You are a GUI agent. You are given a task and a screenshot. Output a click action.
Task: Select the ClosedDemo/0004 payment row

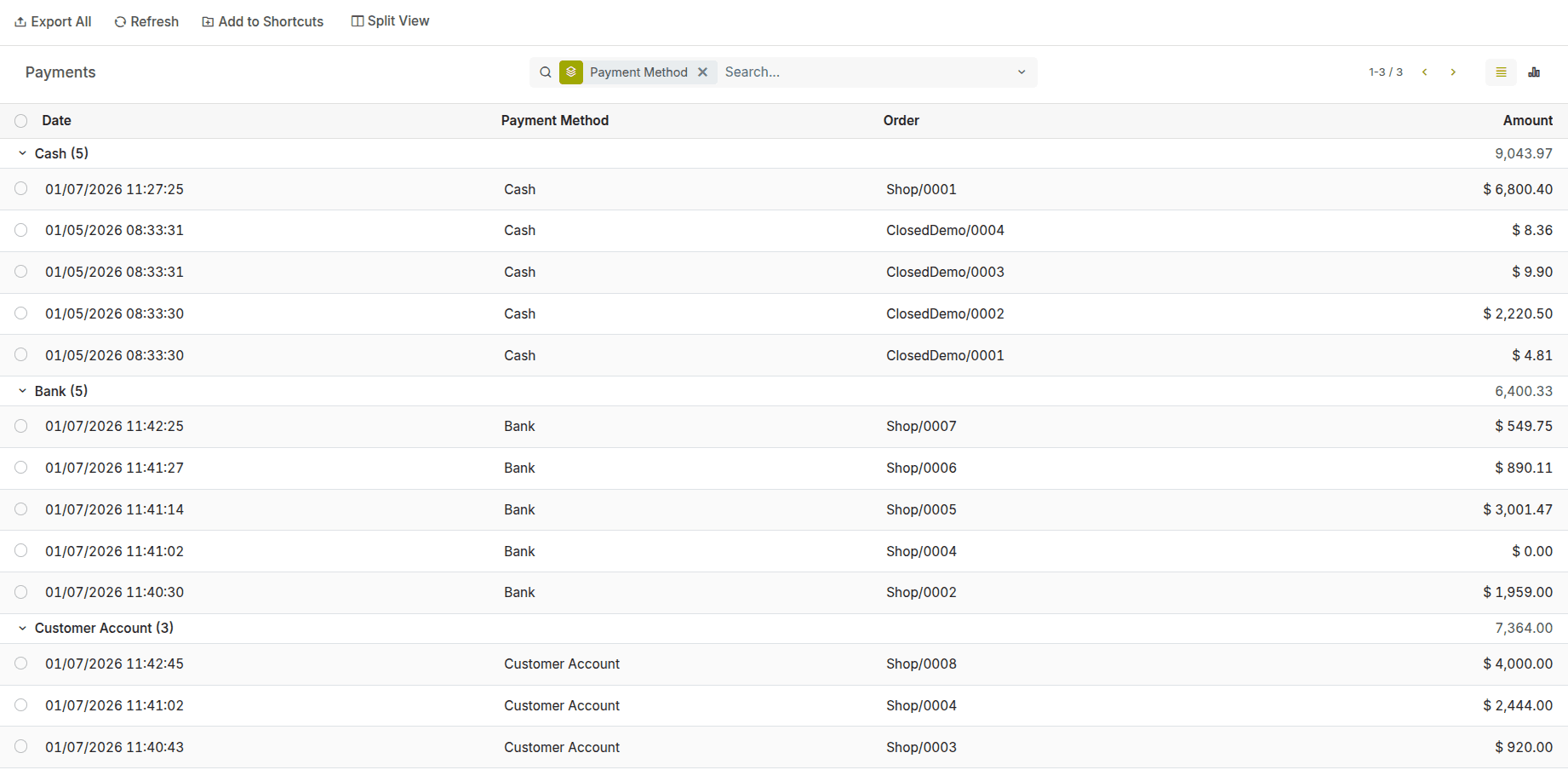20,230
